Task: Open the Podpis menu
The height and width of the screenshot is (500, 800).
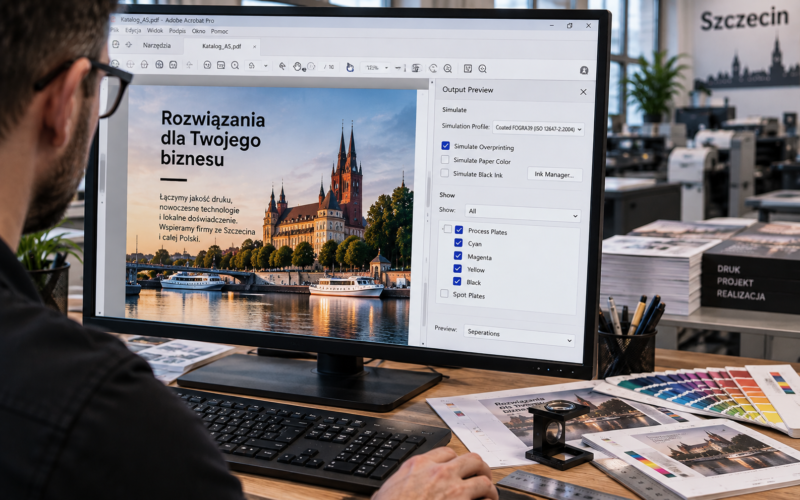Action: [x=177, y=31]
